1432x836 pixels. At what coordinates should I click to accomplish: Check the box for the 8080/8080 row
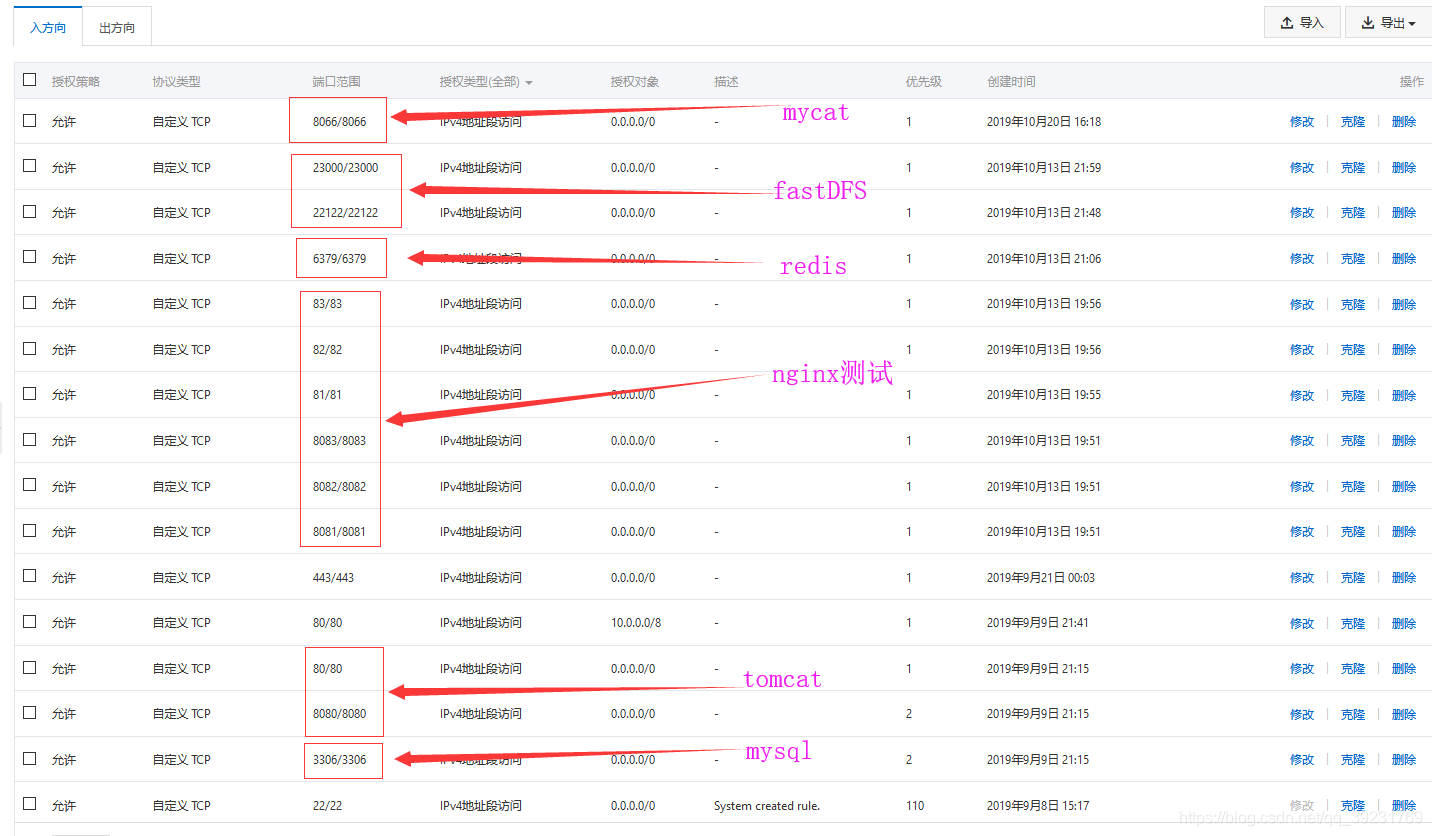pyautogui.click(x=30, y=712)
